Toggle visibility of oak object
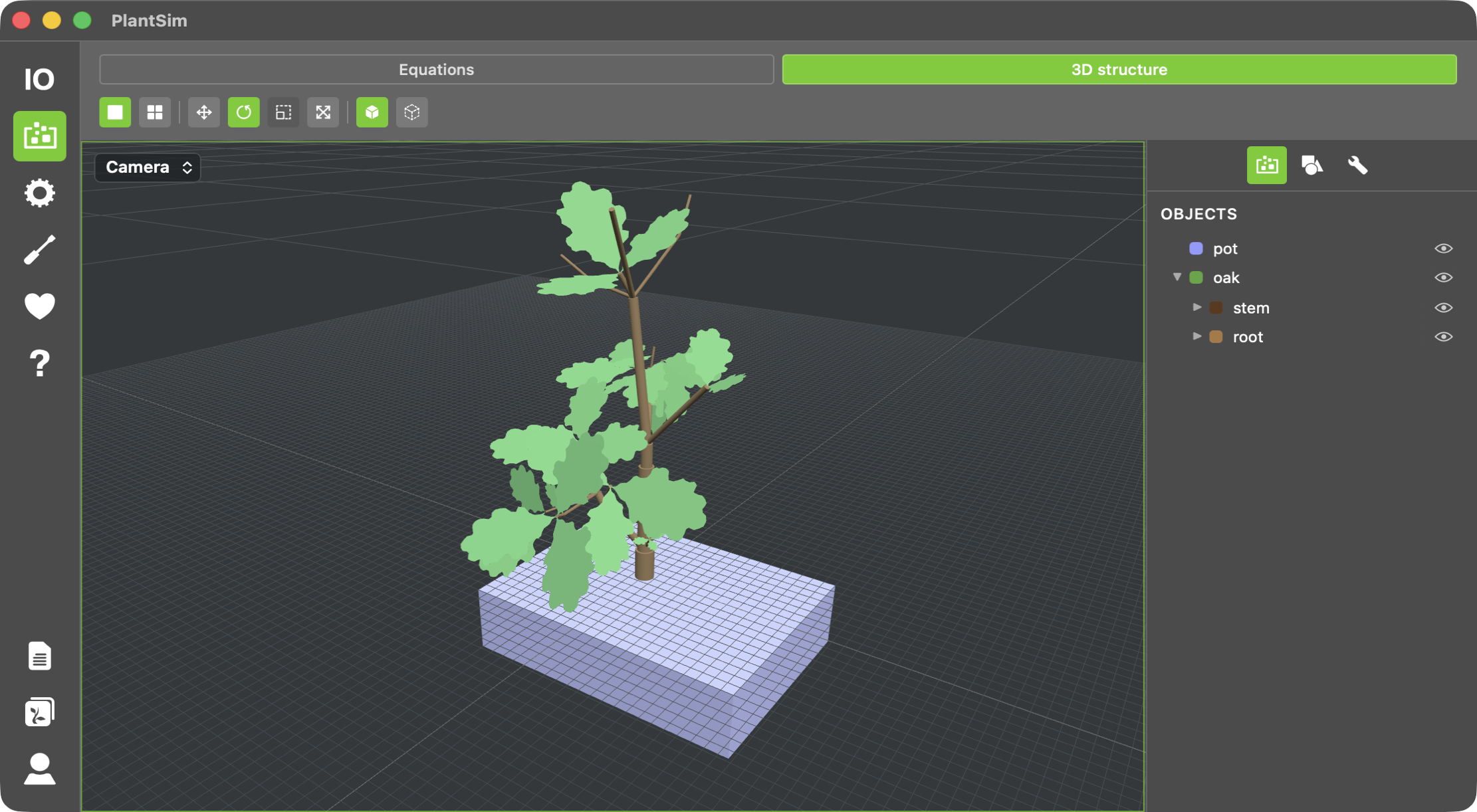1477x812 pixels. pos(1443,278)
